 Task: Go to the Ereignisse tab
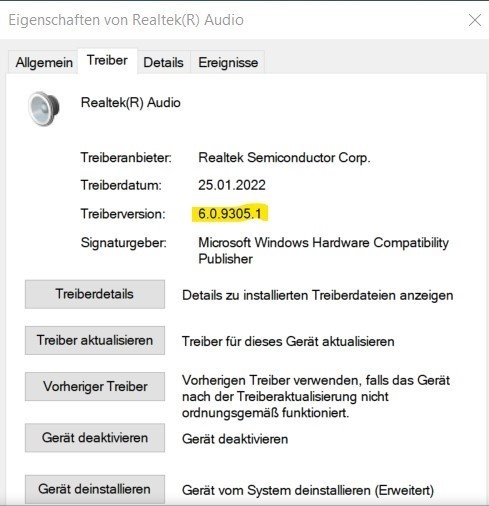228,62
